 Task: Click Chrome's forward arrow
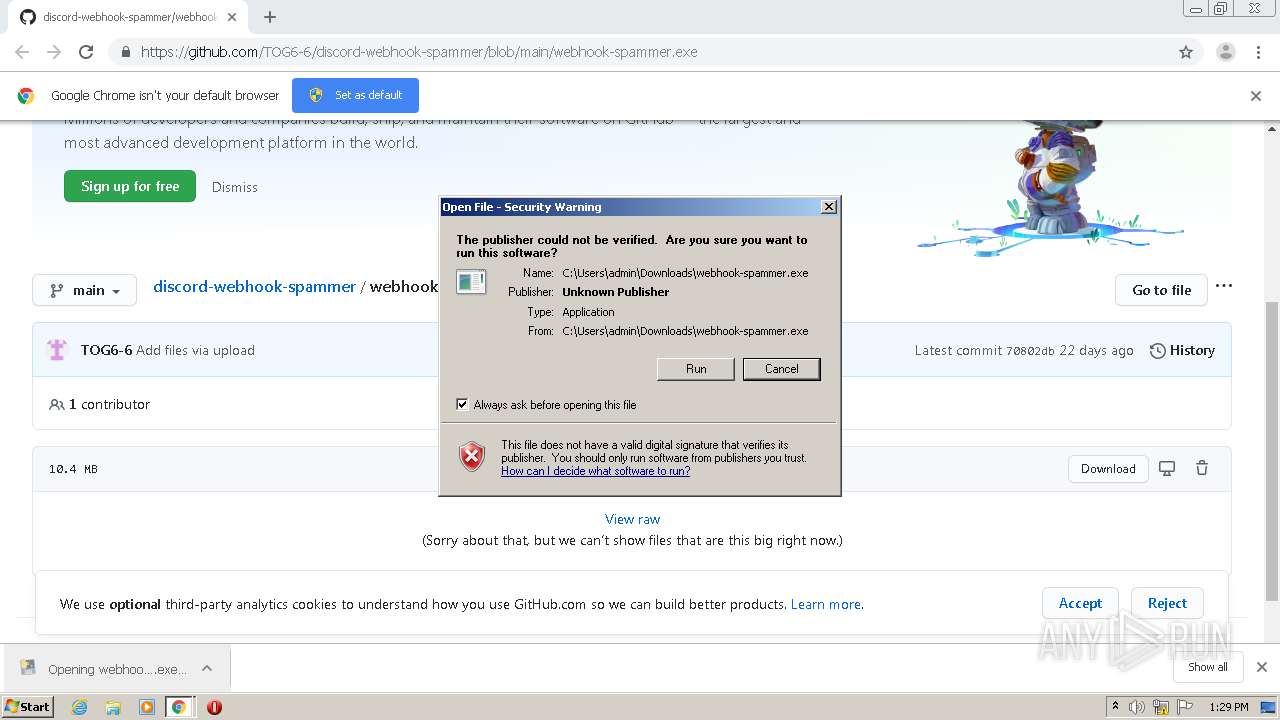pos(54,52)
